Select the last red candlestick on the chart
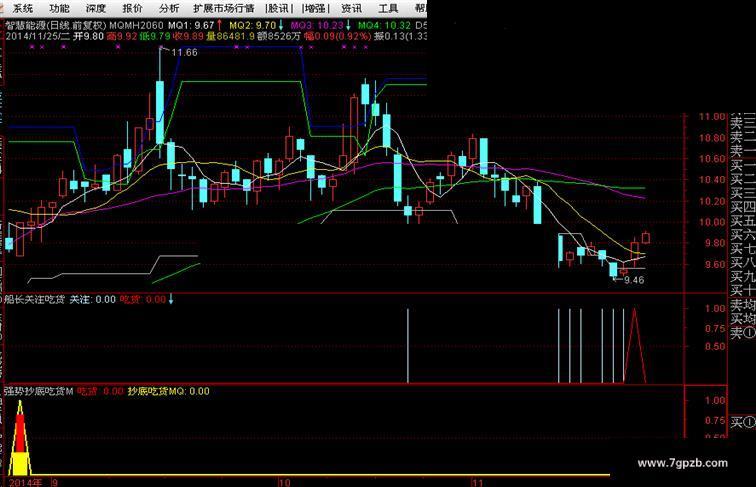The width and height of the screenshot is (756, 487). click(646, 237)
